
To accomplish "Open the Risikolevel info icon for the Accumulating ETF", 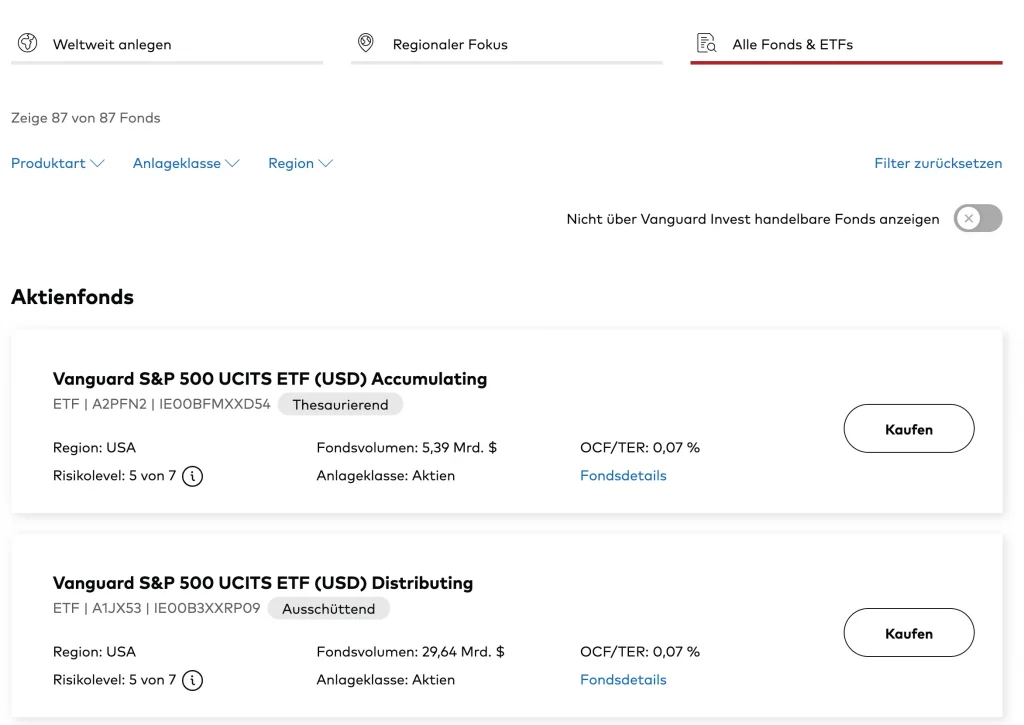I will click(193, 476).
